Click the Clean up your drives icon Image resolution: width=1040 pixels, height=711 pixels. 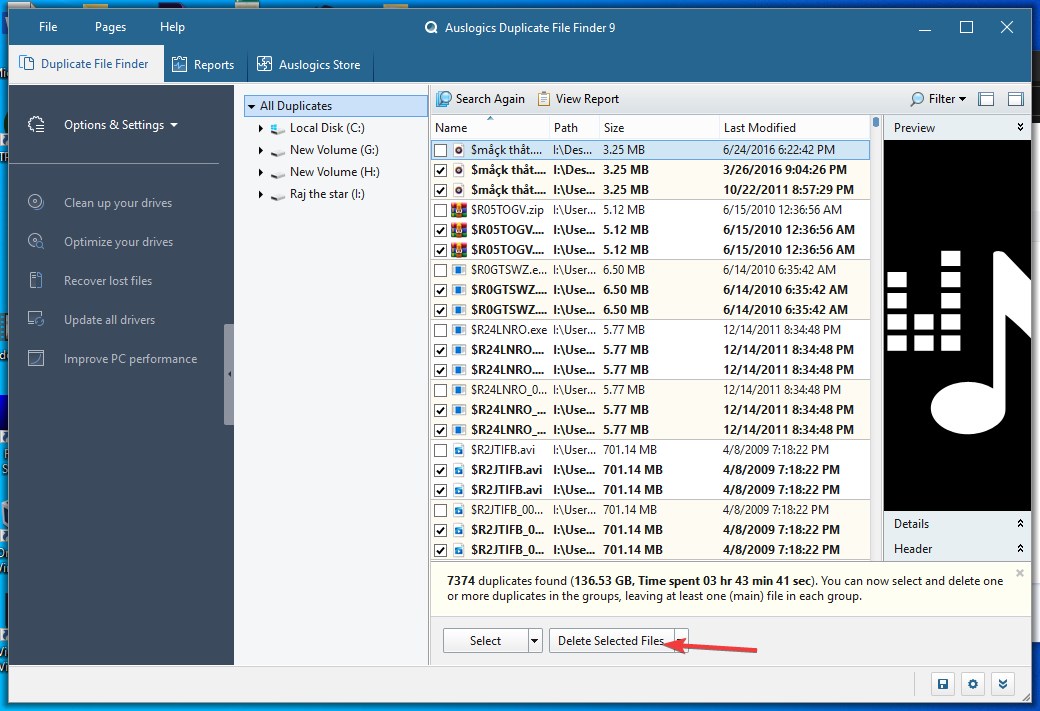(36, 202)
